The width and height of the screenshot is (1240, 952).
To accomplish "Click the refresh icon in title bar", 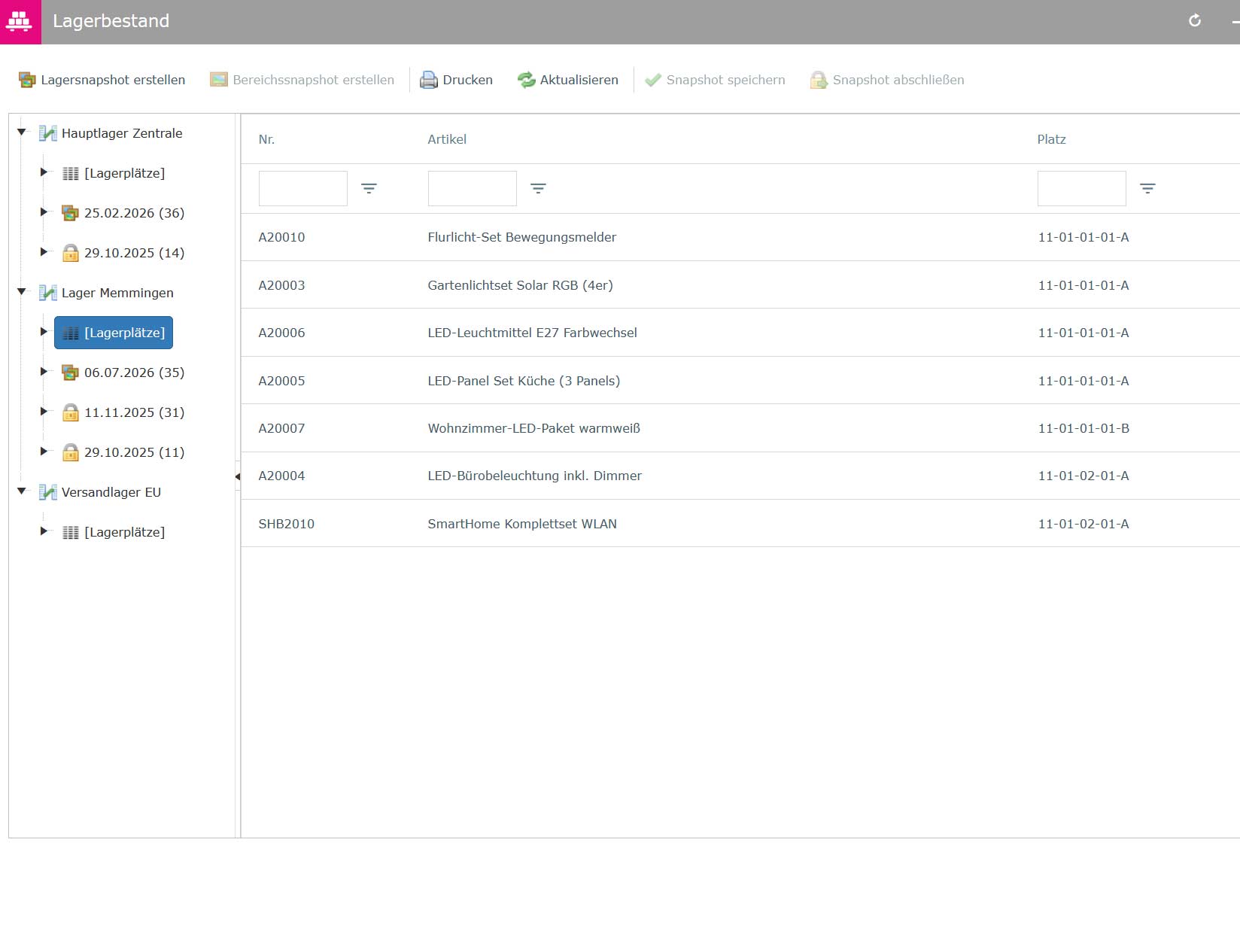I will point(1195,21).
